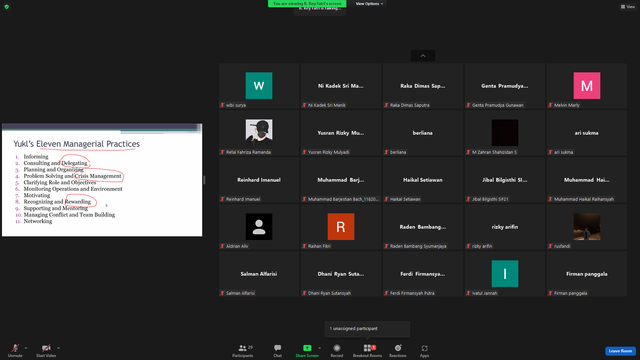Click the muted mic icon beside wibi surya
This screenshot has height=360, width=640.
(222, 105)
